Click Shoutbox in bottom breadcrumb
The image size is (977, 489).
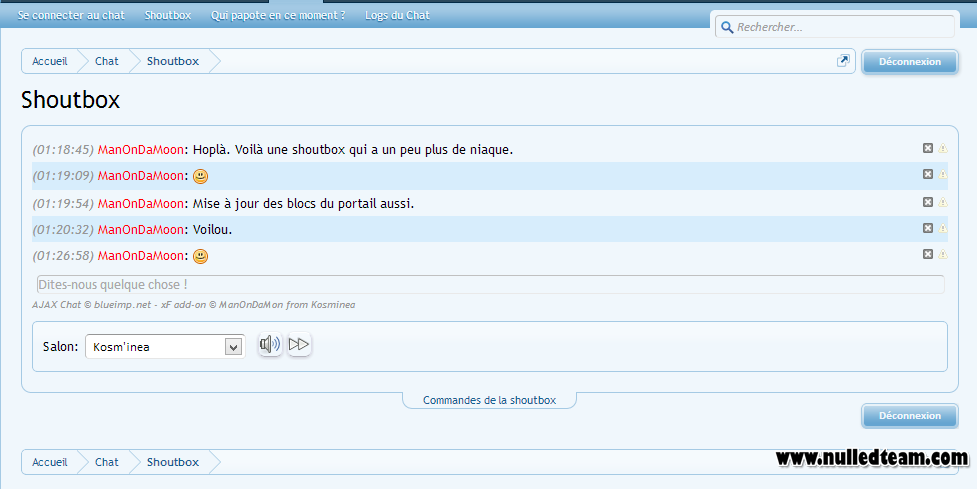pos(173,462)
